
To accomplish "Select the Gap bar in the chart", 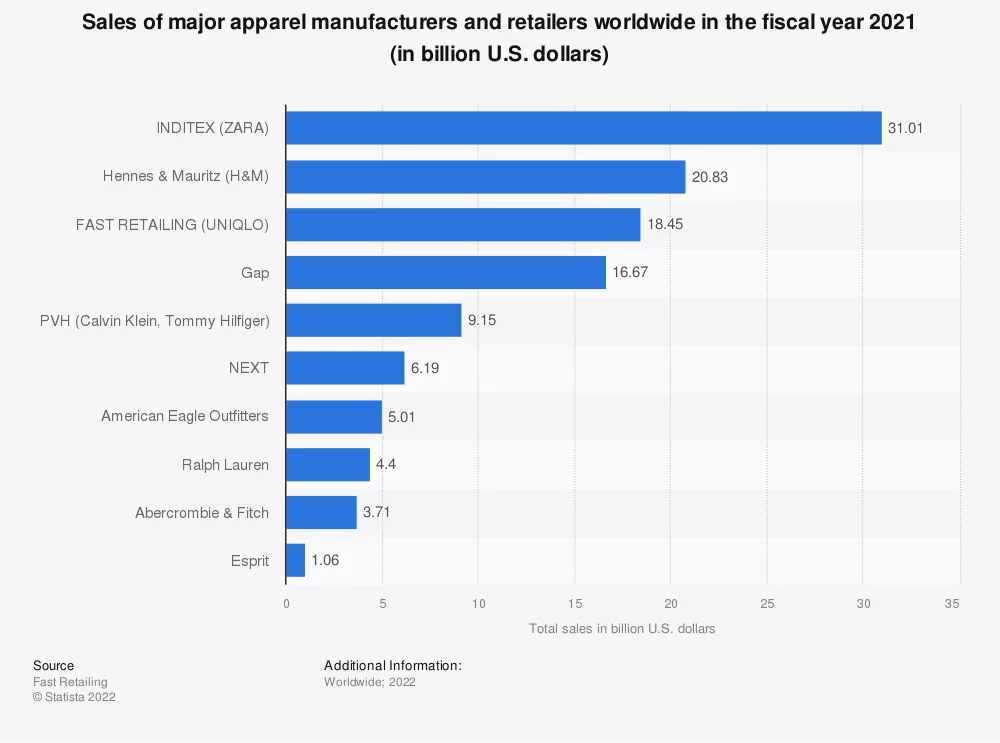I will [446, 272].
